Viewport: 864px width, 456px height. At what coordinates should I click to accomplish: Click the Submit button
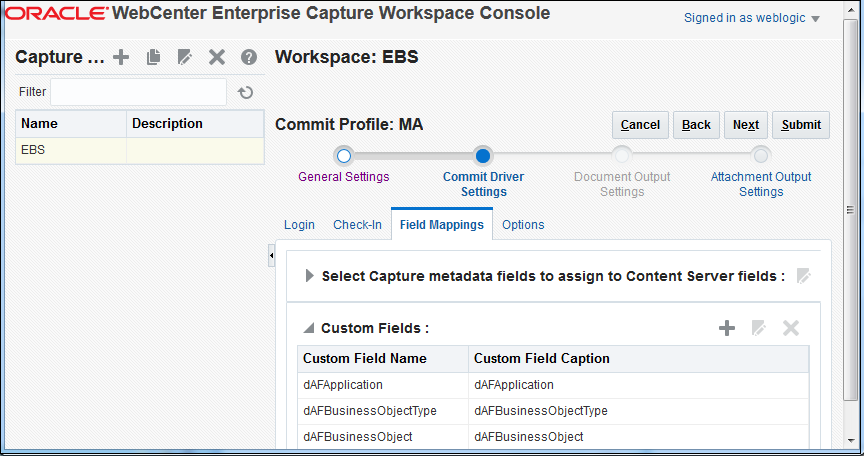coord(801,125)
